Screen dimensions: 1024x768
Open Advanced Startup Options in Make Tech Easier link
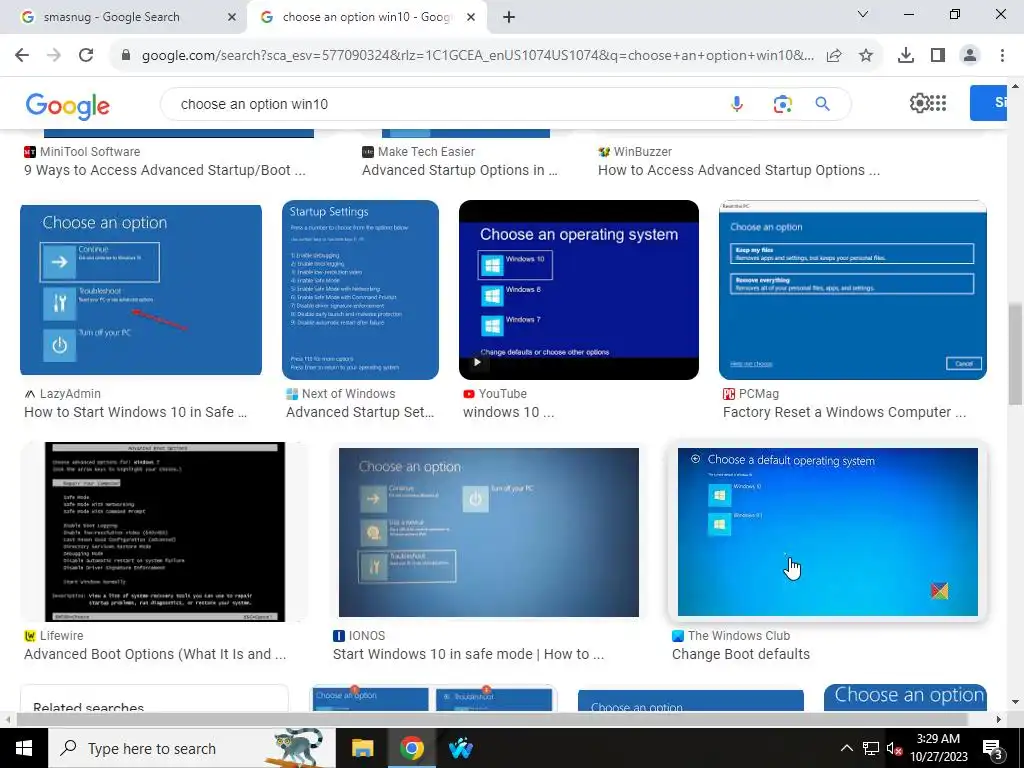[x=460, y=170]
